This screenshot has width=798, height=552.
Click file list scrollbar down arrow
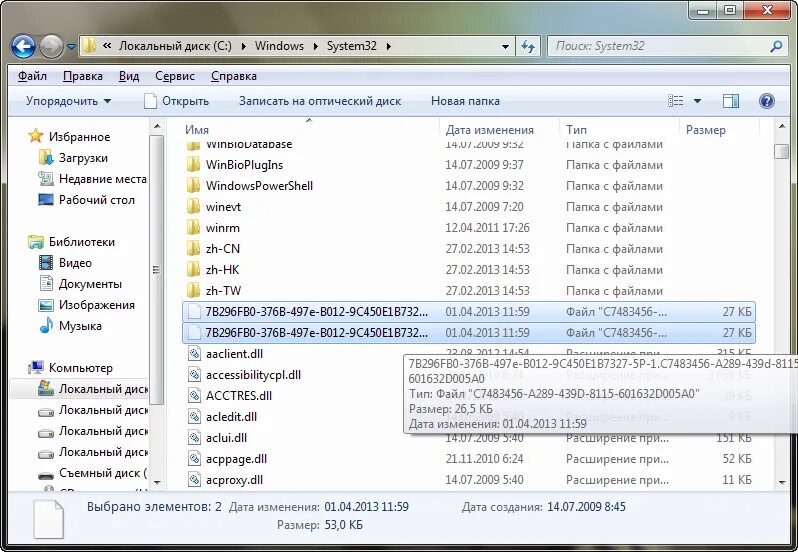782,482
